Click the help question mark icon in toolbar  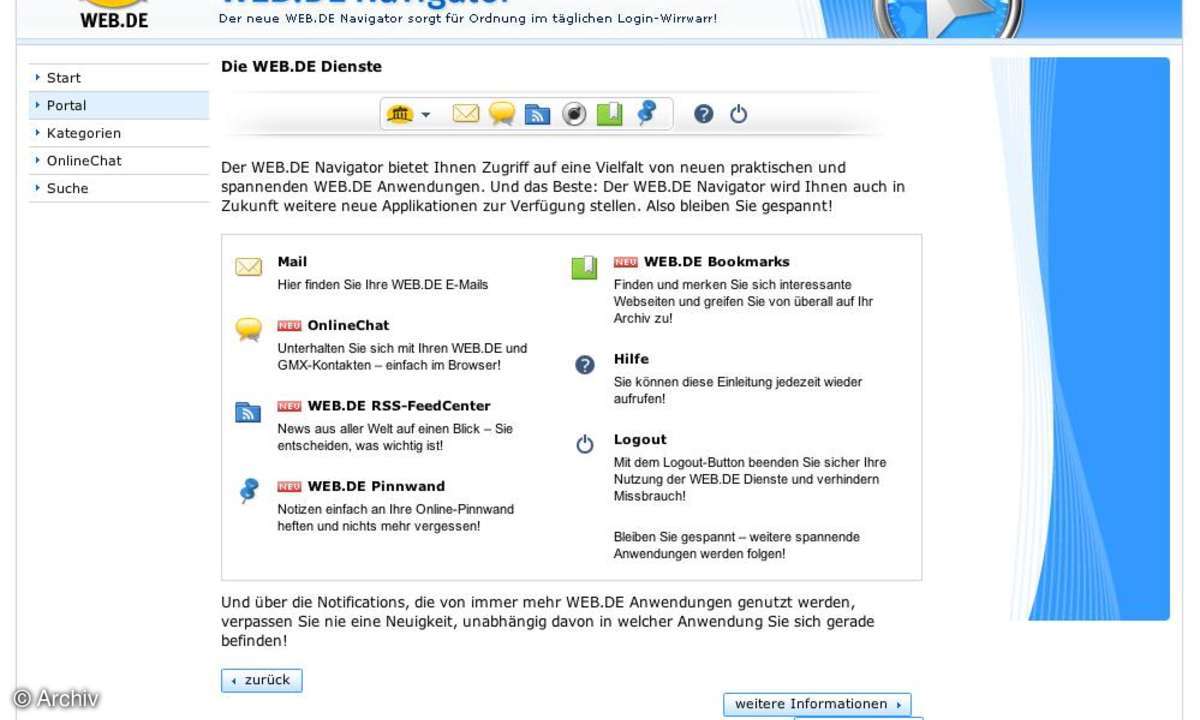704,114
